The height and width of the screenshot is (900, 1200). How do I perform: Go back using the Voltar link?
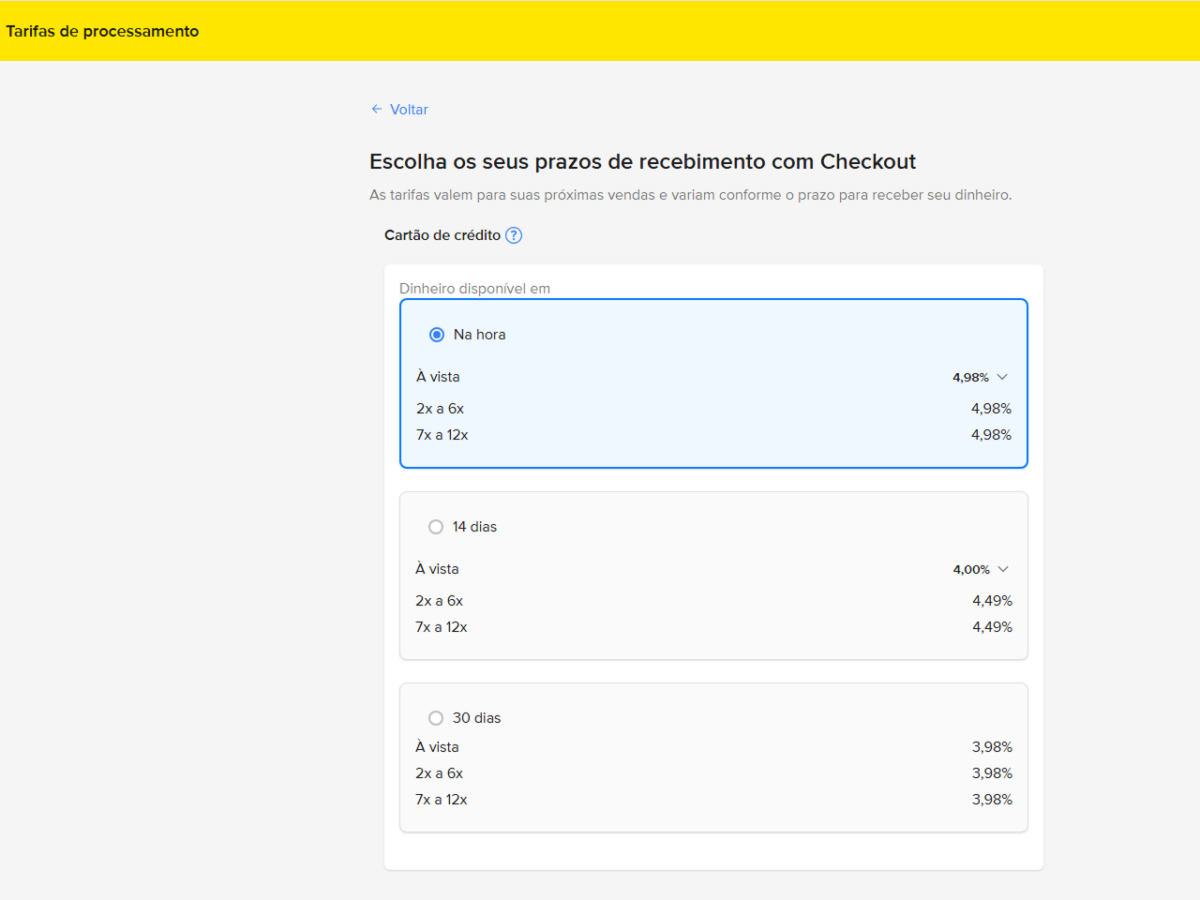[409, 109]
